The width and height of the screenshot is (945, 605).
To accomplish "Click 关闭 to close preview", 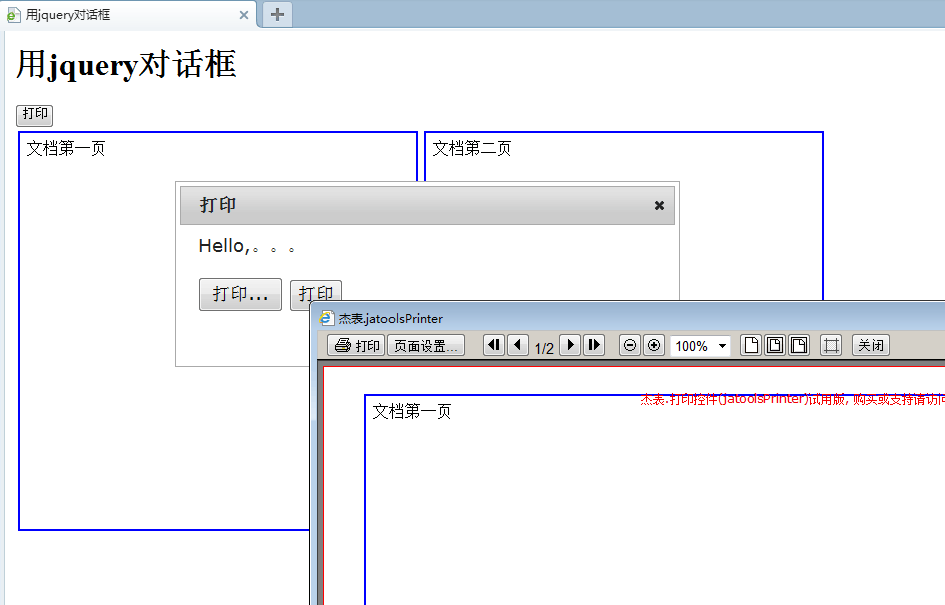I will [871, 345].
